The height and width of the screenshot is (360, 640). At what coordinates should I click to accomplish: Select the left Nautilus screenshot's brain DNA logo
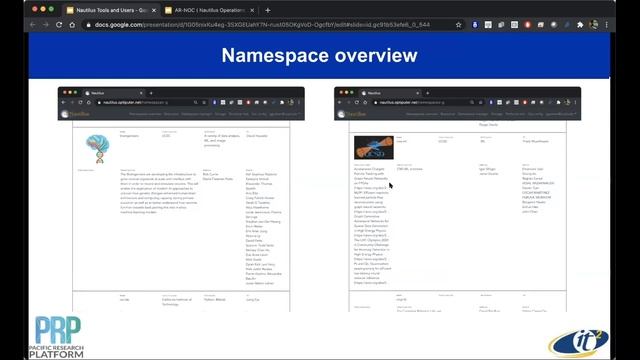(98, 149)
